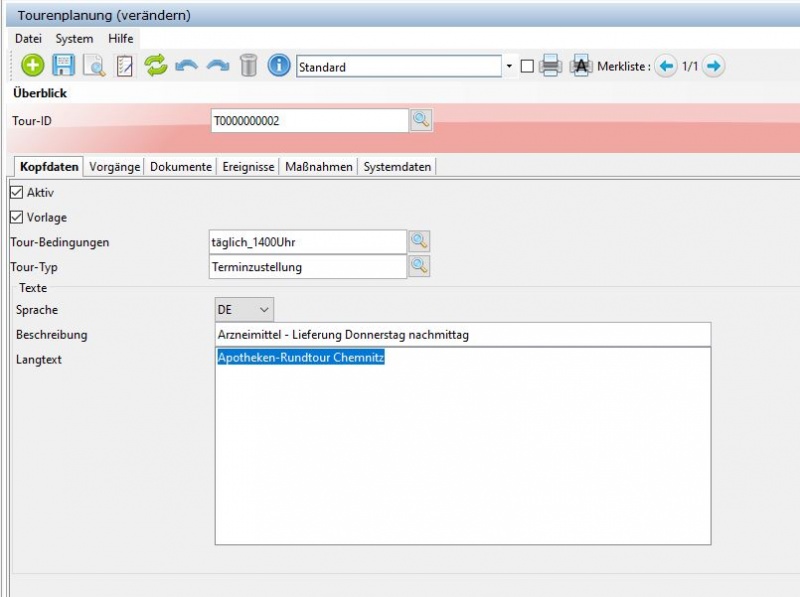Delete the record with the trash can icon
Viewport: 800px width, 597px height.
pos(248,66)
